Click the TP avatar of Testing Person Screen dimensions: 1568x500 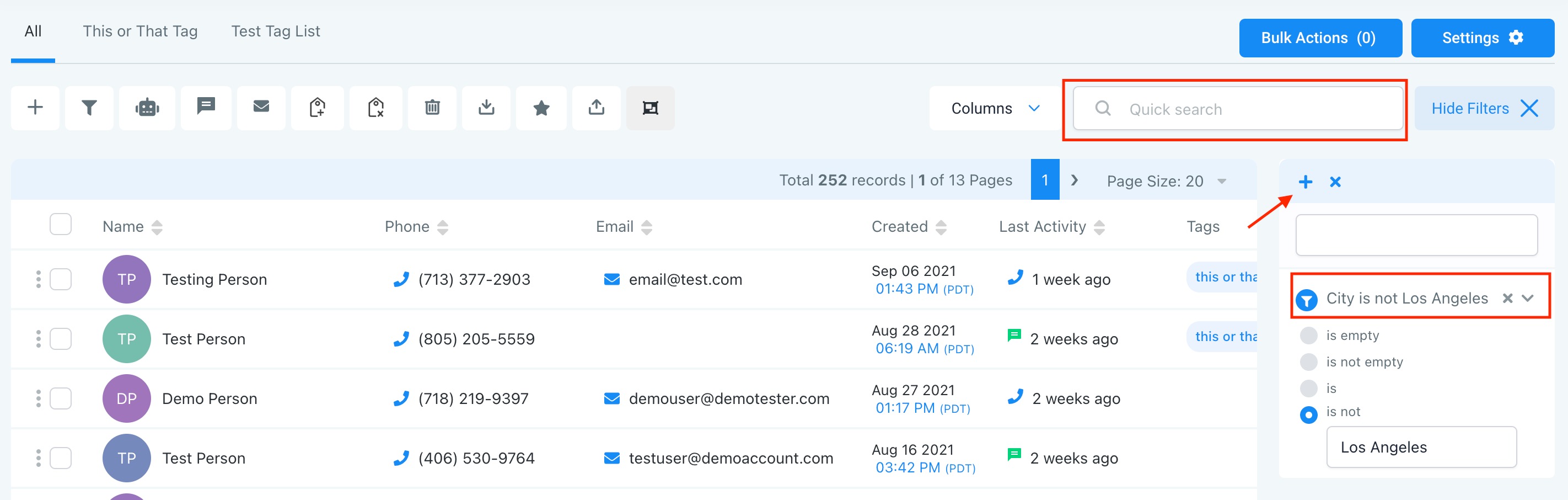pyautogui.click(x=127, y=279)
